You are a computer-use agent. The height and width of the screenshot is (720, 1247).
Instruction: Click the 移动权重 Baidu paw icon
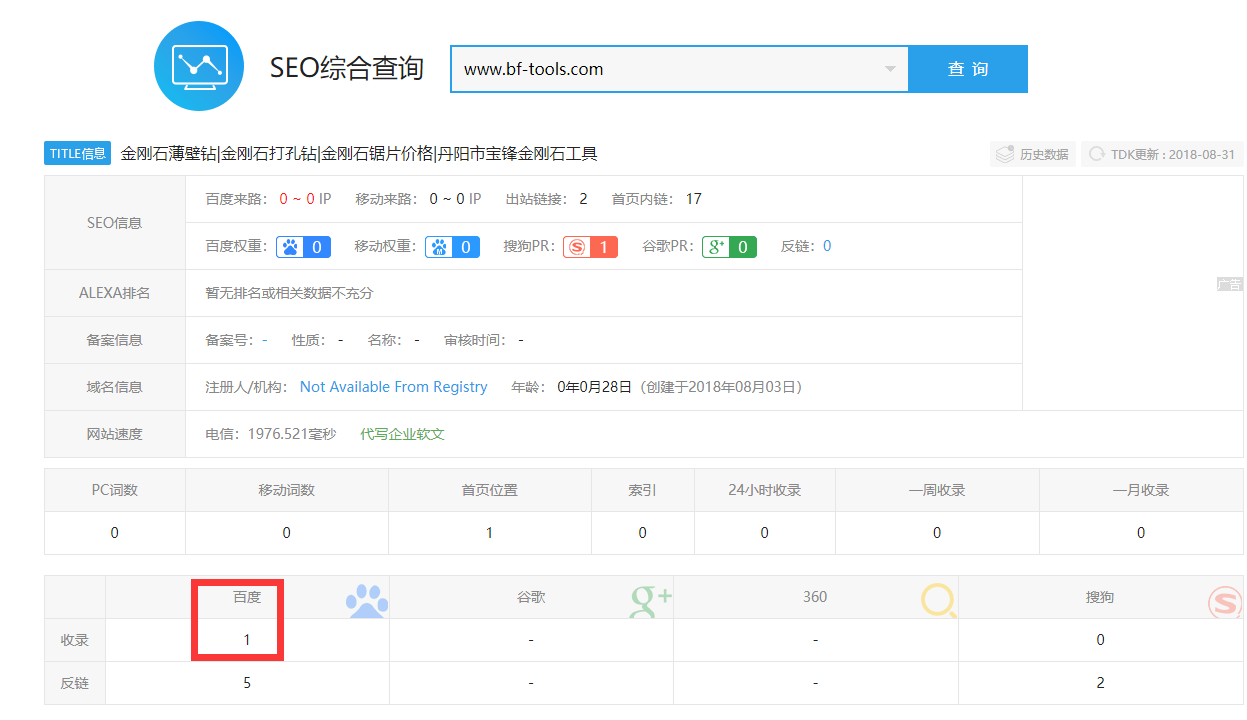pyautogui.click(x=438, y=246)
